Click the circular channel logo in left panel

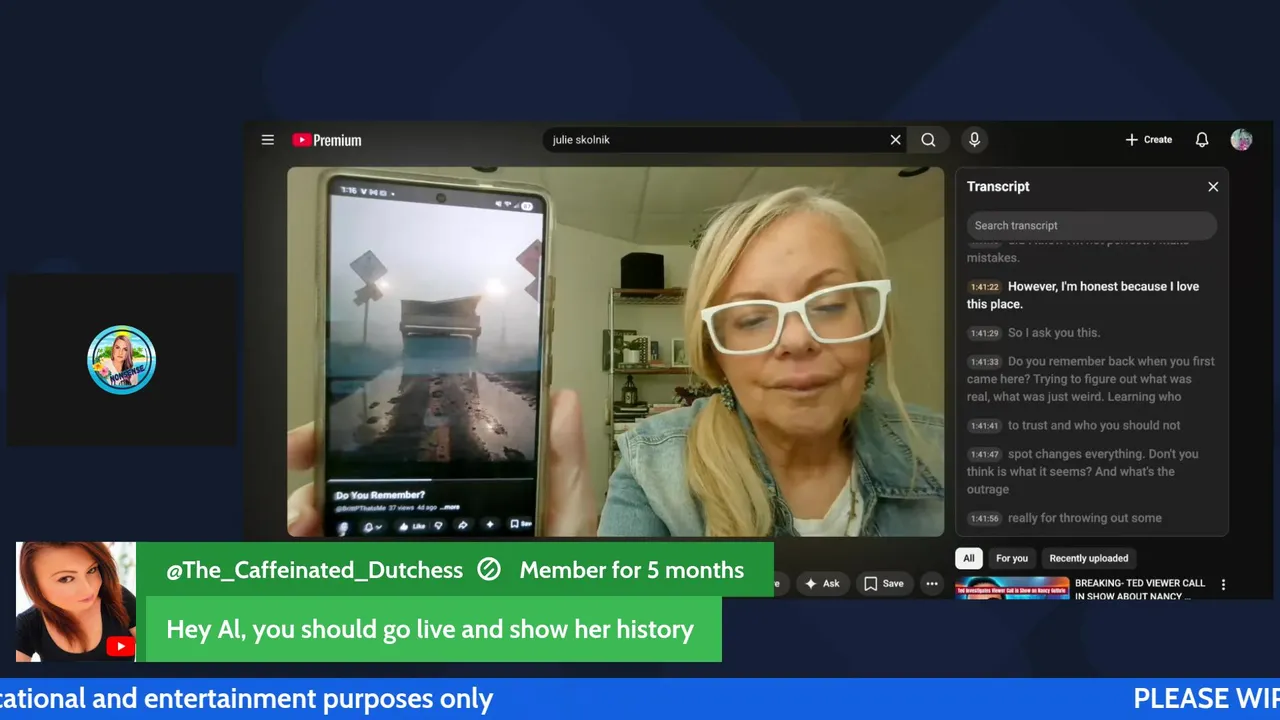(x=121, y=360)
